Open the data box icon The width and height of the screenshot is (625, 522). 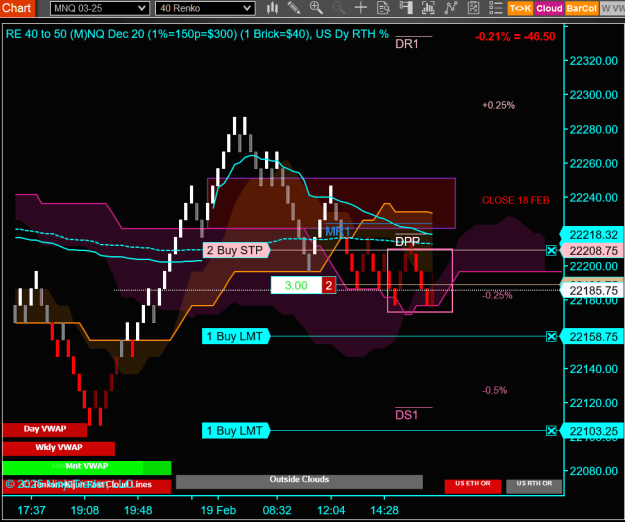coord(383,8)
